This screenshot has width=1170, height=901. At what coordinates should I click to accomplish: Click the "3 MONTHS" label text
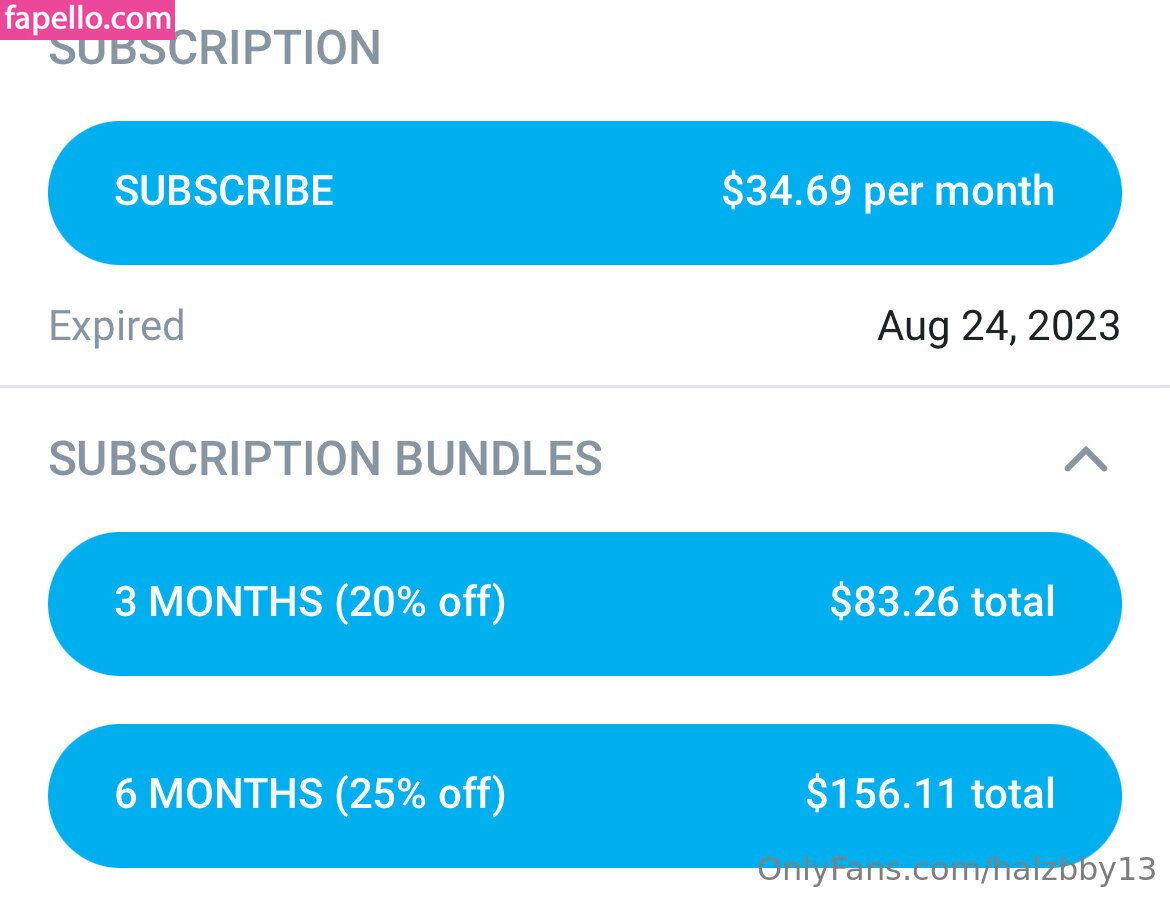coord(218,602)
